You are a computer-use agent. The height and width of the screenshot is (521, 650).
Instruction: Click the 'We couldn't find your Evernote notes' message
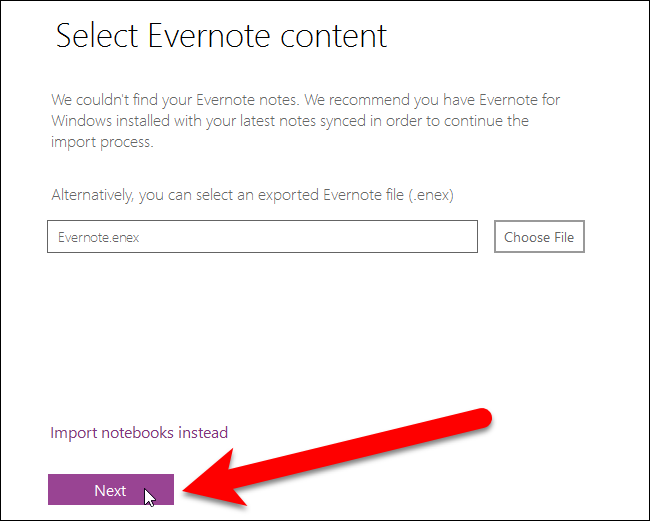click(x=290, y=101)
